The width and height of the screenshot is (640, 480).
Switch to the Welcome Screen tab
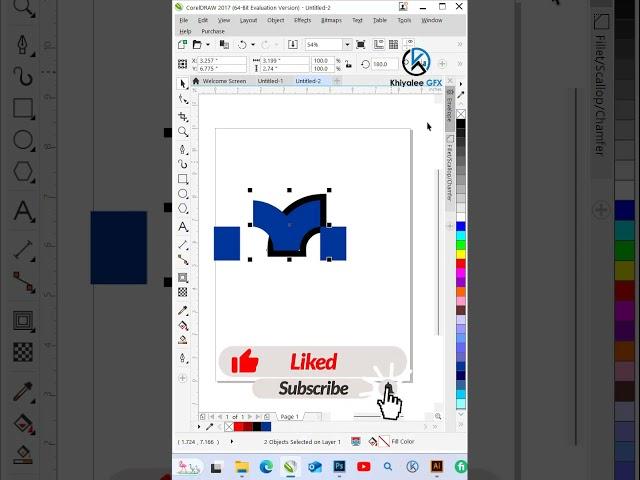pyautogui.click(x=223, y=81)
